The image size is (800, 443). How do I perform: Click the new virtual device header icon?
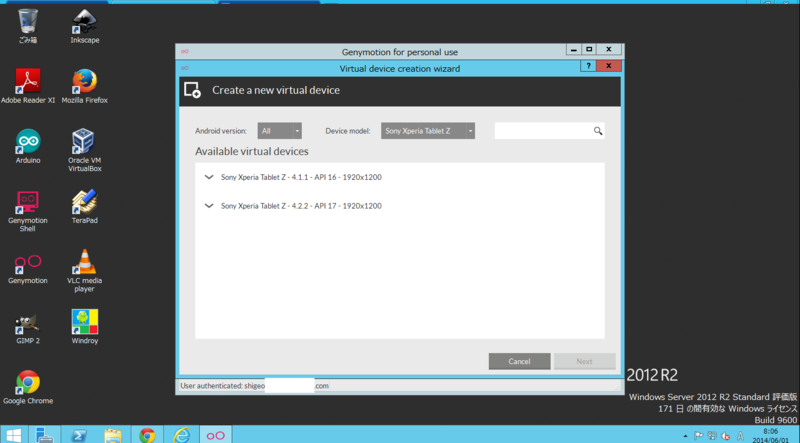pyautogui.click(x=192, y=90)
